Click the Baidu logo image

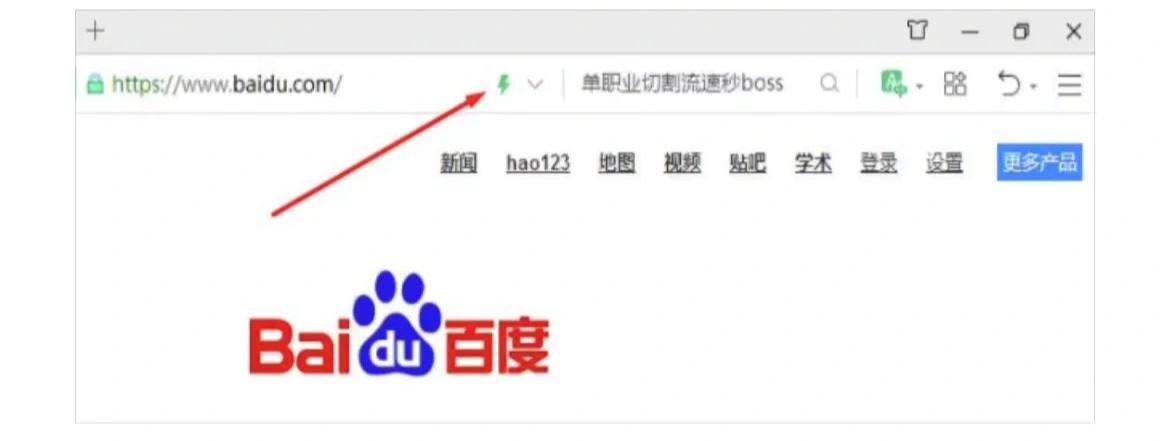coord(399,323)
